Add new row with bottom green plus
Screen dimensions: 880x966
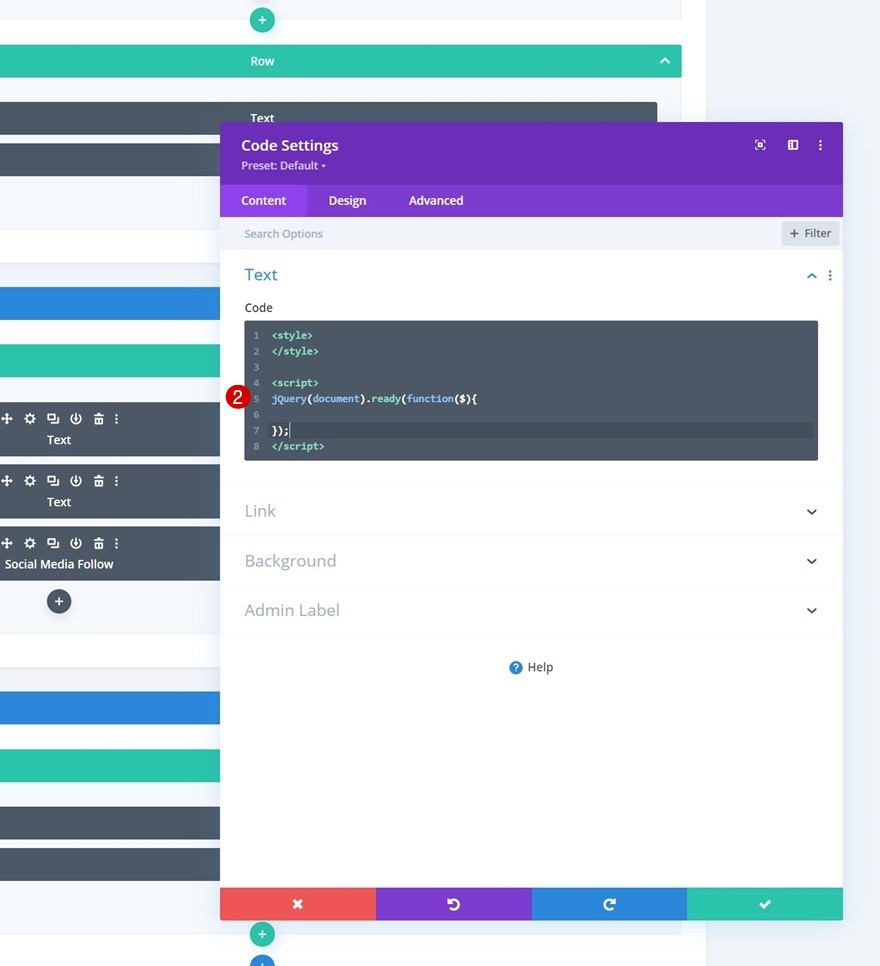point(262,934)
